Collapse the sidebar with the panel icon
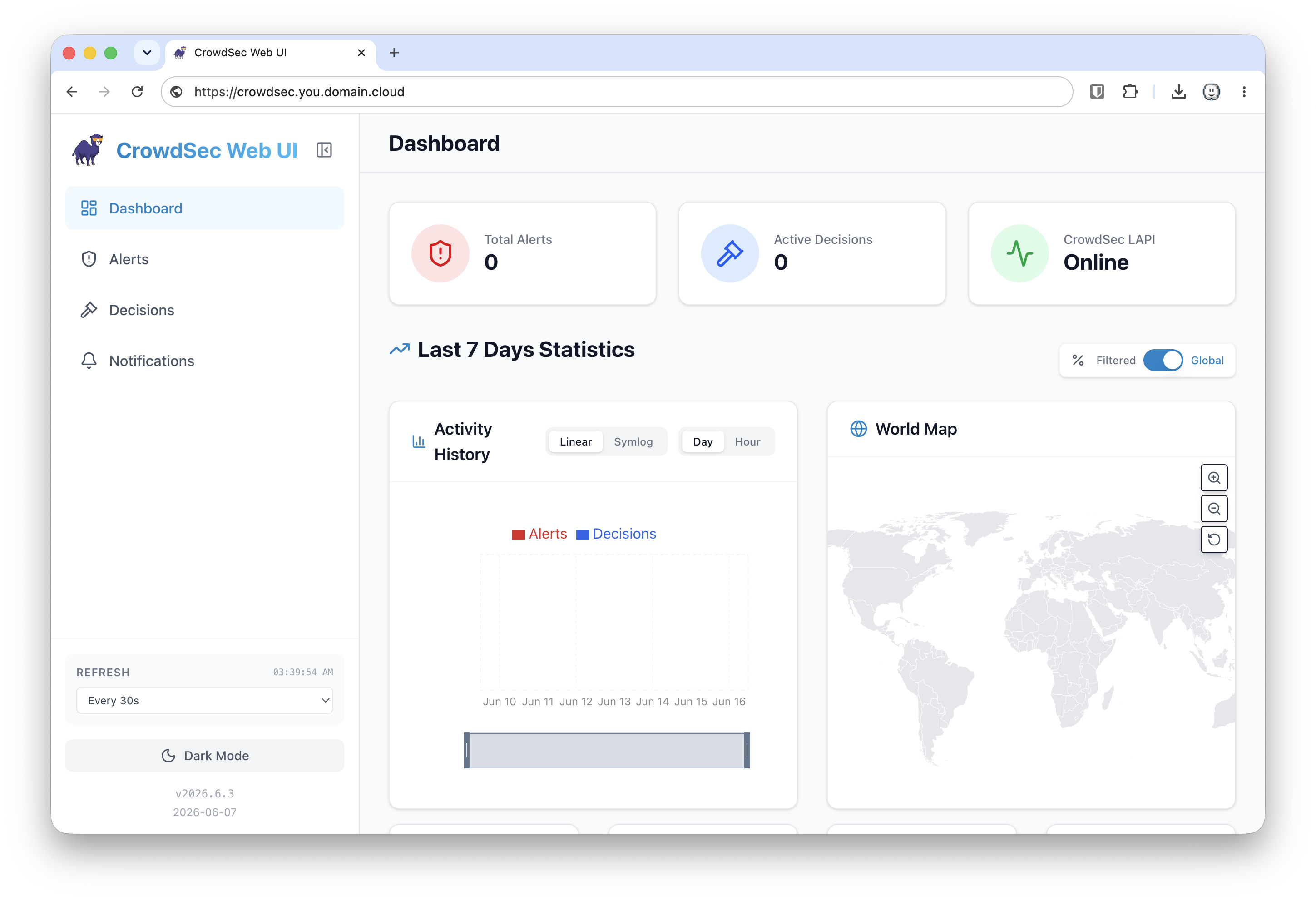This screenshot has width=1316, height=901. pos(324,150)
